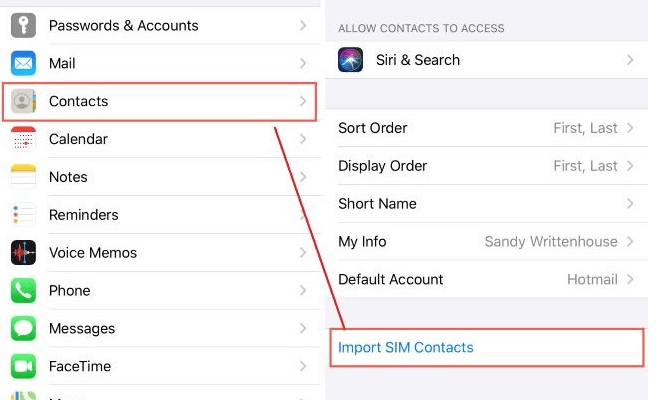Tap the Contacts app icon
Image resolution: width=671 pixels, height=400 pixels.
click(23, 101)
